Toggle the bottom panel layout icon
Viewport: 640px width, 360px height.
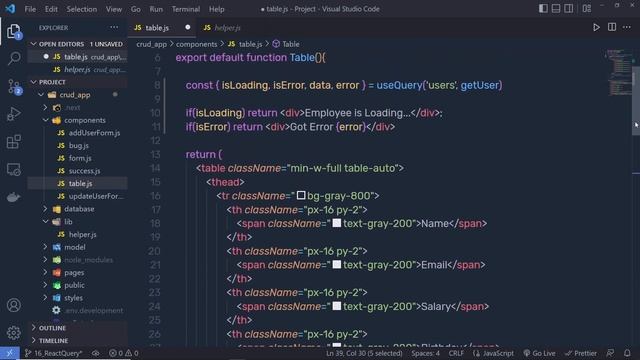[x=556, y=9]
